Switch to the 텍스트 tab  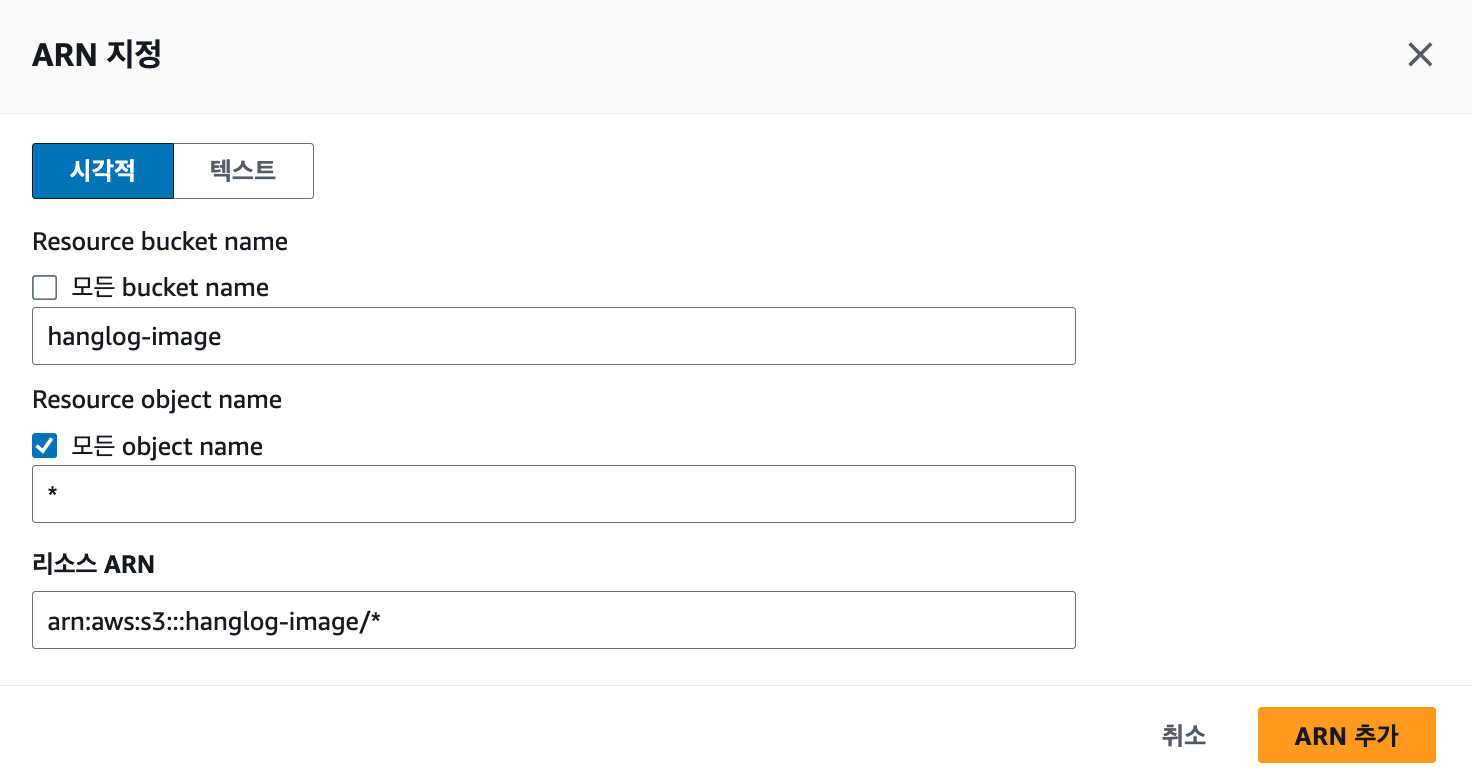243,171
